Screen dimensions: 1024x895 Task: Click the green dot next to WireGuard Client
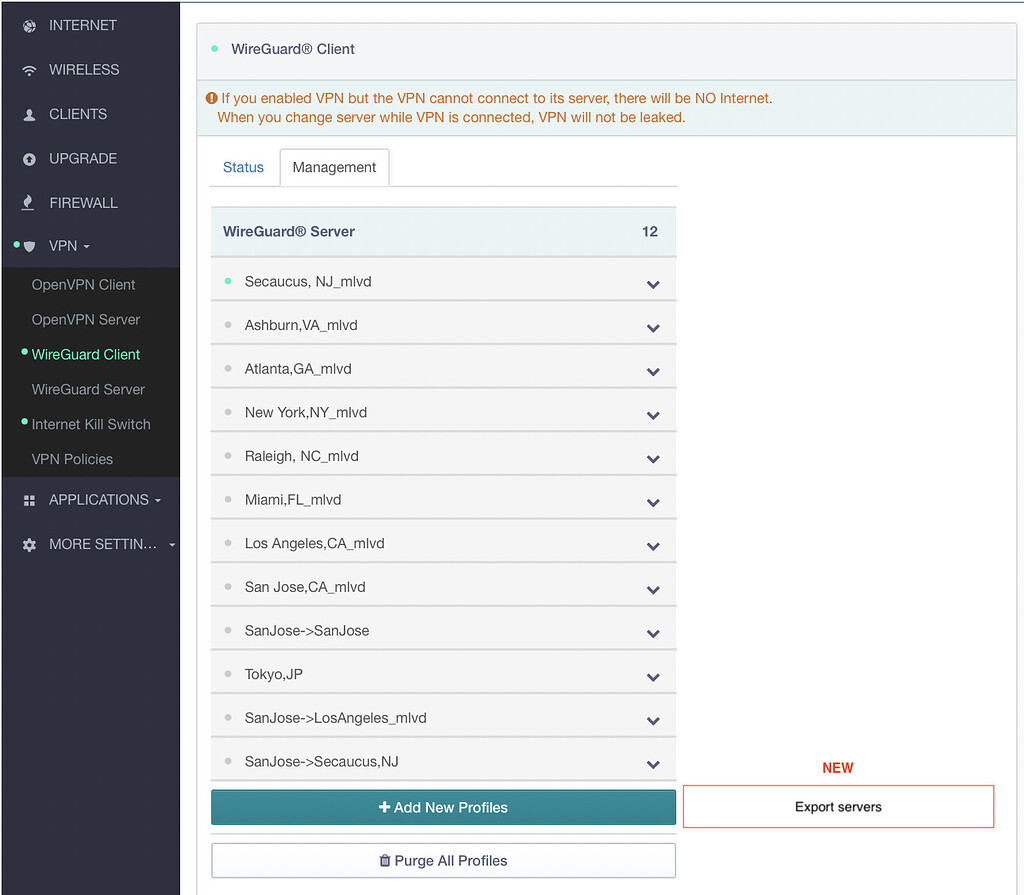pos(26,352)
